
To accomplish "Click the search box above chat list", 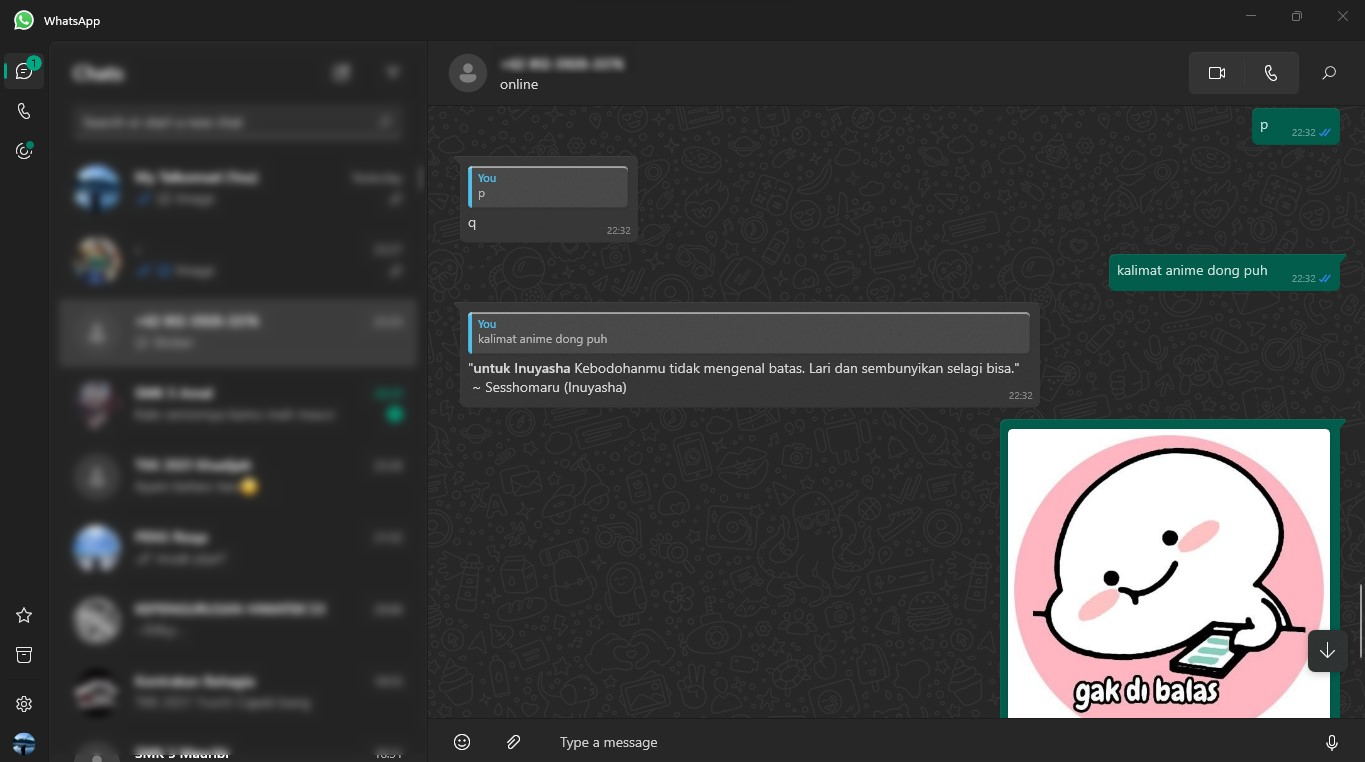I will [x=228, y=122].
